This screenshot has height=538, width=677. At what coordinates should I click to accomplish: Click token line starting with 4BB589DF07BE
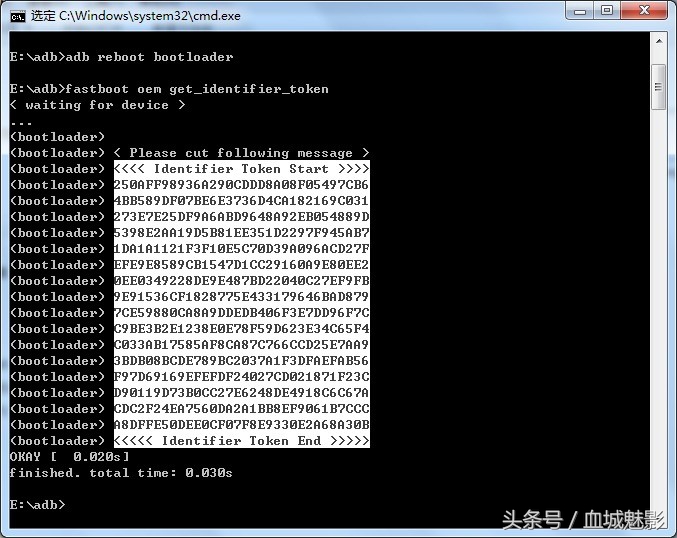pyautogui.click(x=242, y=201)
